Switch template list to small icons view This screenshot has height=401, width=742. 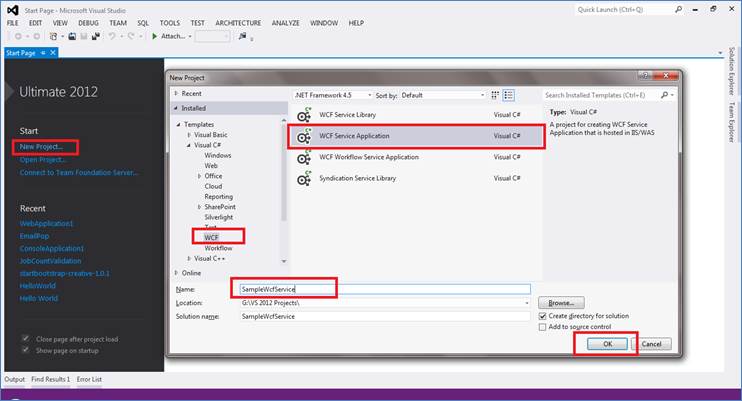495,95
